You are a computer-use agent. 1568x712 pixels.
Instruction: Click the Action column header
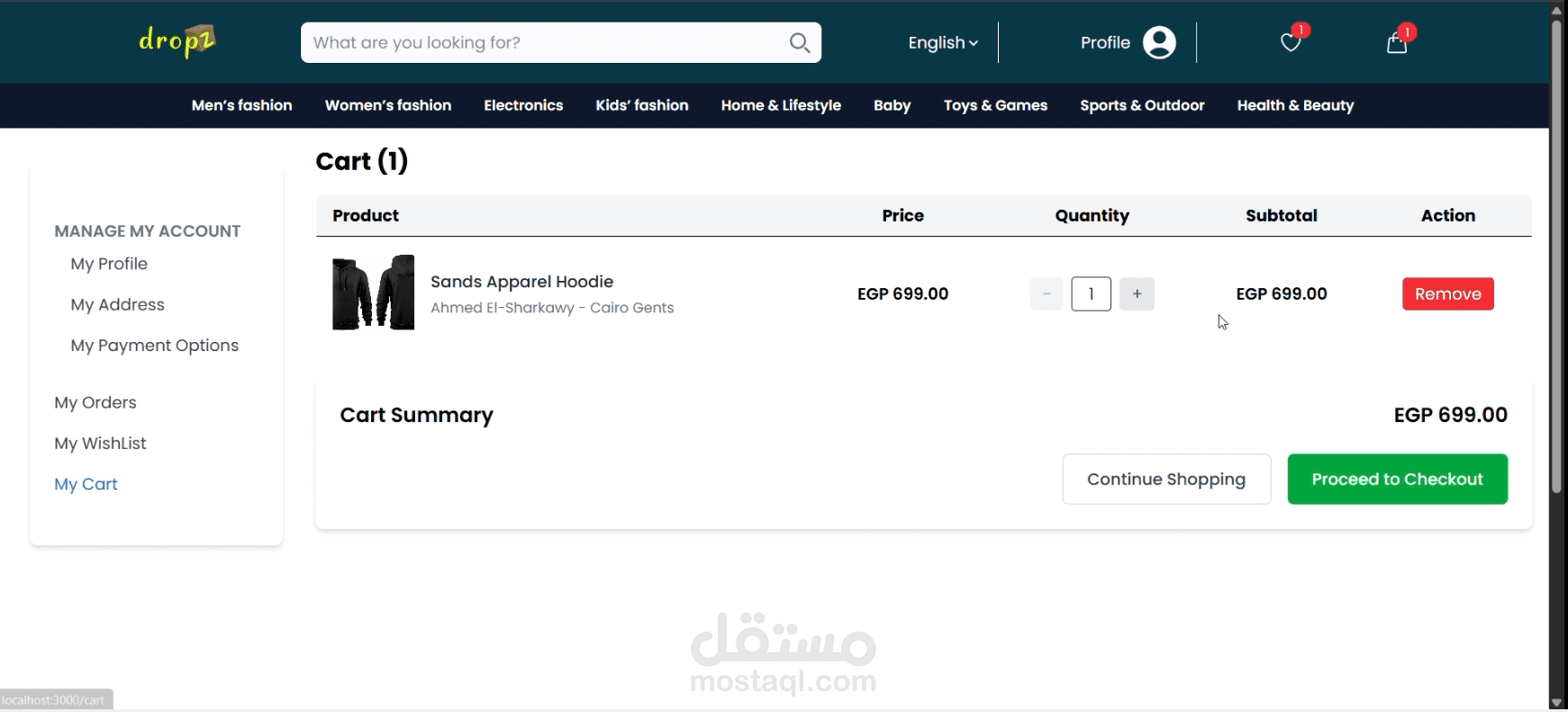pyautogui.click(x=1447, y=215)
